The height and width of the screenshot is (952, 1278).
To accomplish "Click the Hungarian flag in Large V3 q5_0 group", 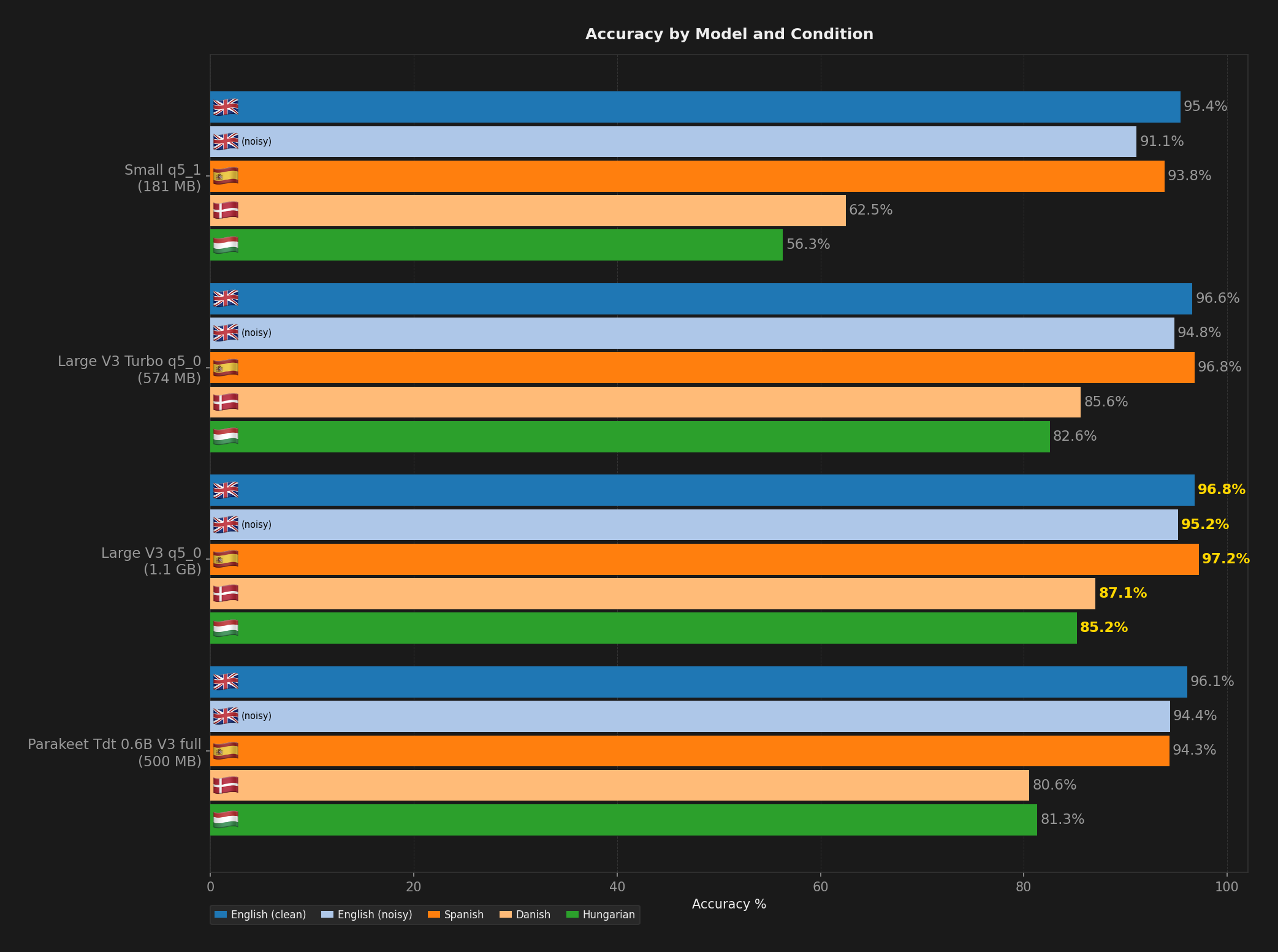I will [x=226, y=628].
